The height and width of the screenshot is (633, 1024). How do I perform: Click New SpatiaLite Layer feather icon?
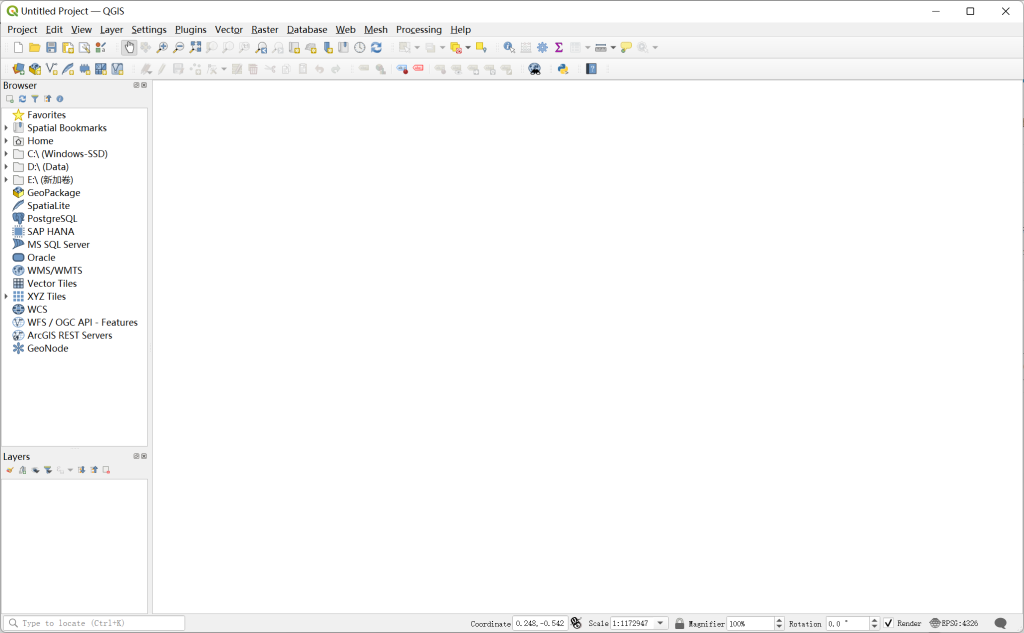click(x=68, y=69)
